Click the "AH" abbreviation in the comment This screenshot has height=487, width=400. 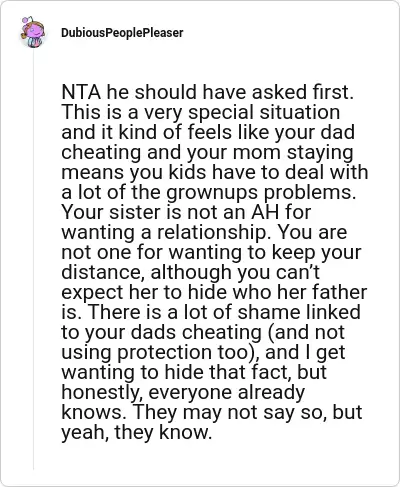coord(265,212)
